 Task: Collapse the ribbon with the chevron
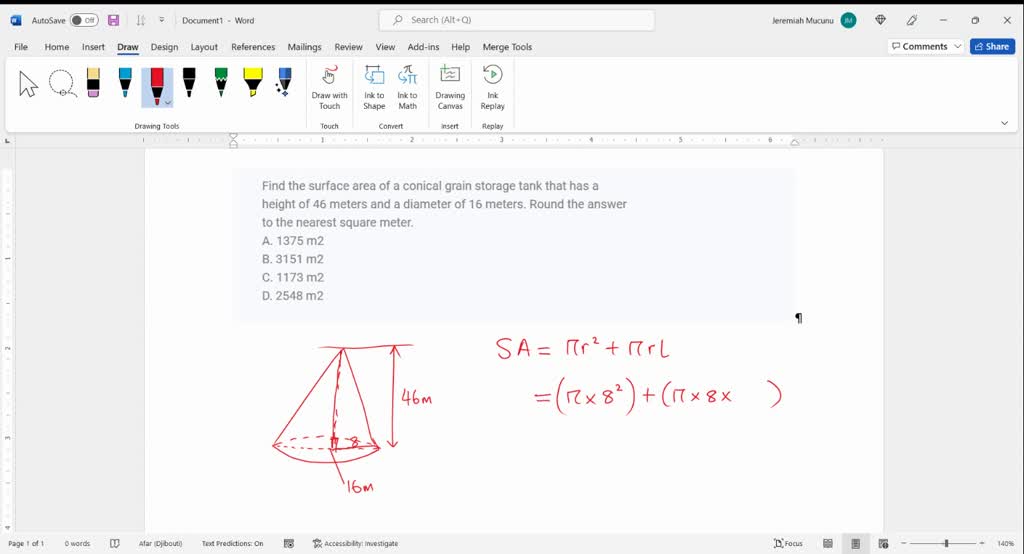tap(1004, 123)
